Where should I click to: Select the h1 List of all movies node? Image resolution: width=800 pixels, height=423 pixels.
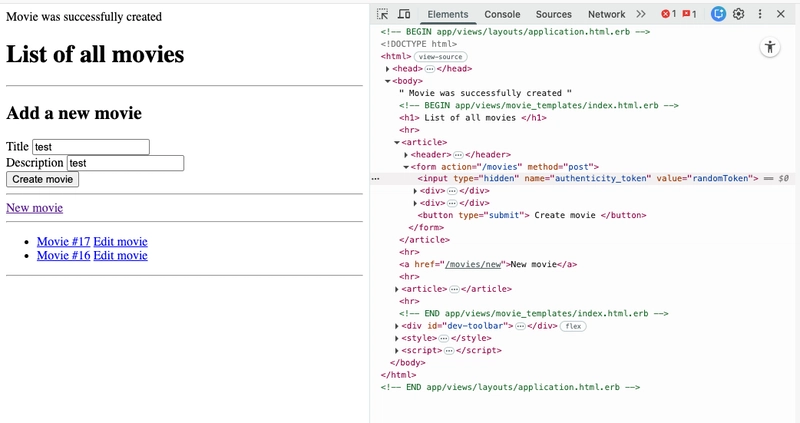pyautogui.click(x=472, y=118)
